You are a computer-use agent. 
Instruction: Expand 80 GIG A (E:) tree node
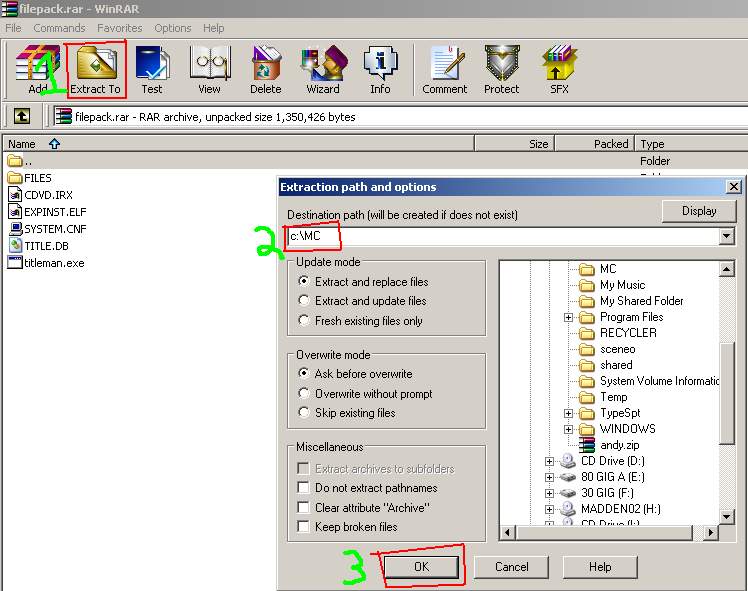click(549, 477)
